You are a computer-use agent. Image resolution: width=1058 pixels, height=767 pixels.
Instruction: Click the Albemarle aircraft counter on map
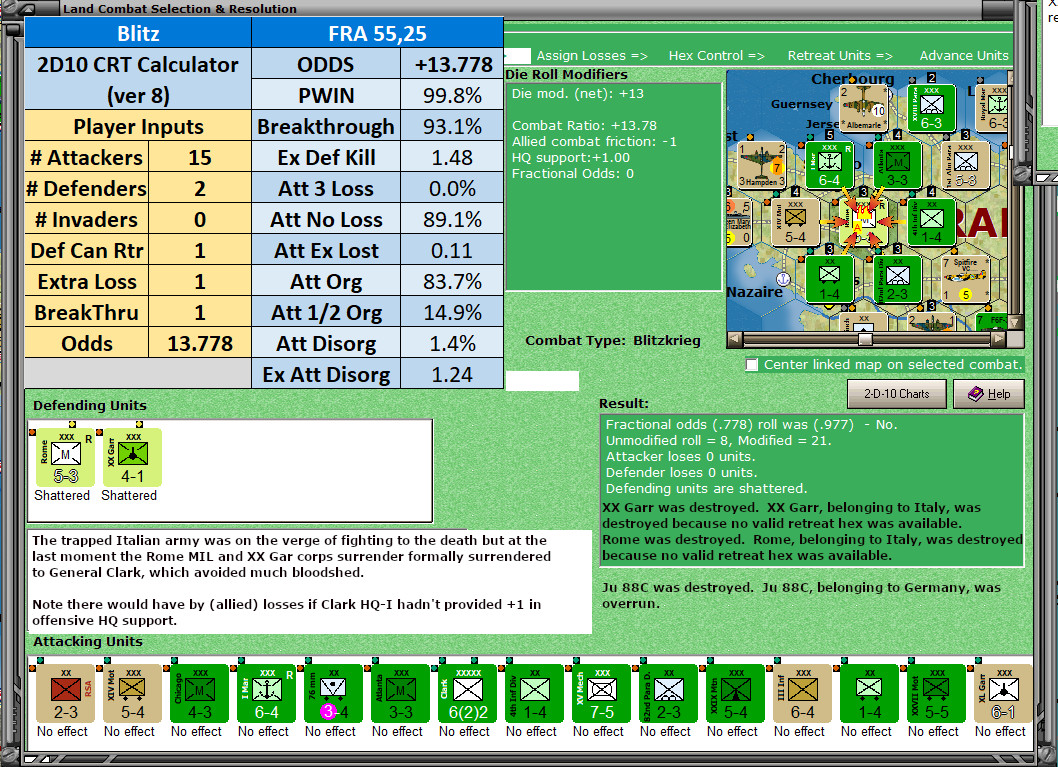tap(862, 108)
